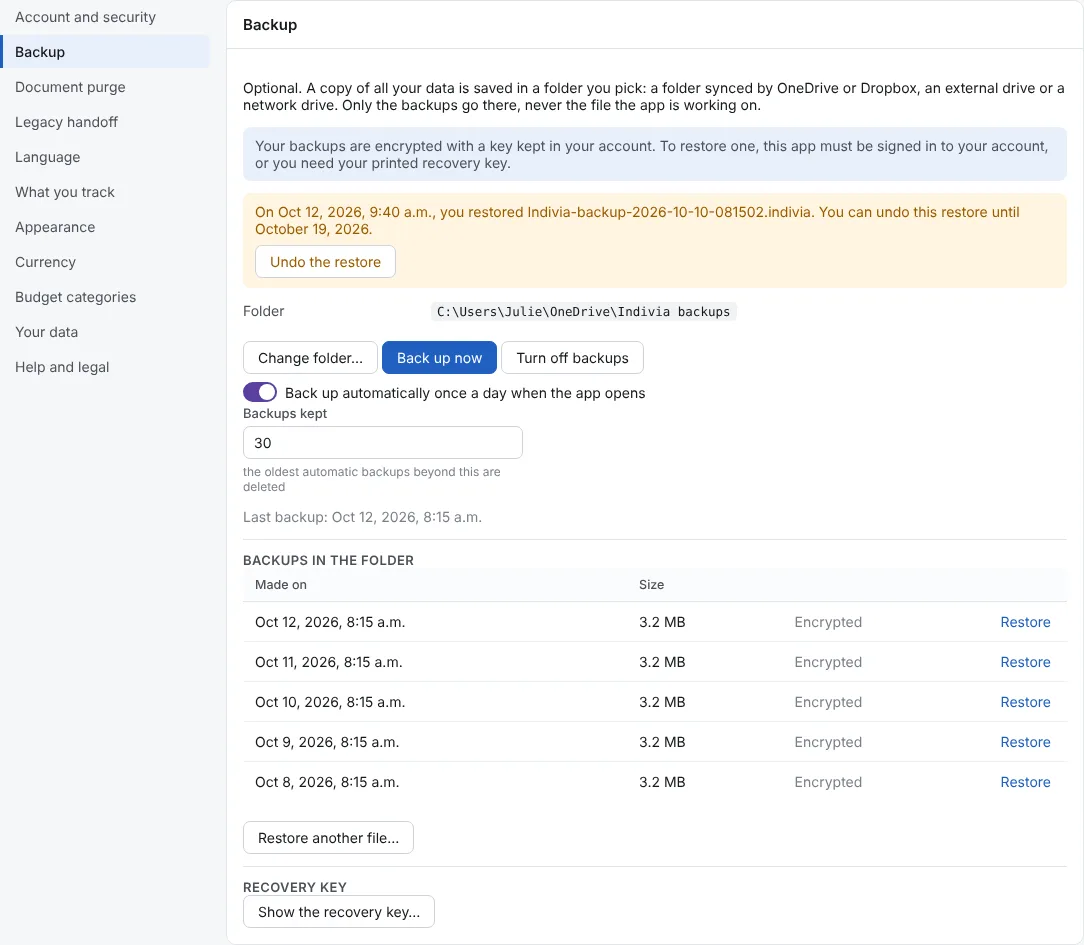Click the Encrypted label in Oct 10 row

coord(828,702)
